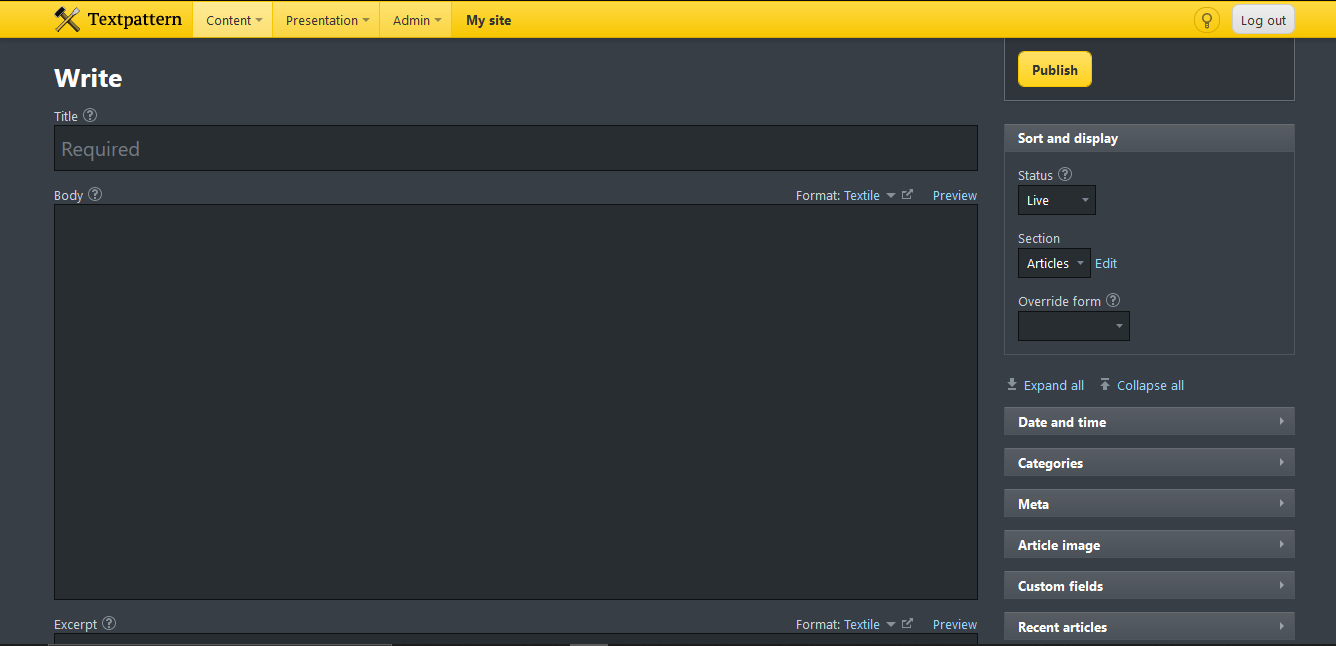Screen dimensions: 1336x646
Task: Open Body Textile help popup icon
Action: tap(907, 195)
